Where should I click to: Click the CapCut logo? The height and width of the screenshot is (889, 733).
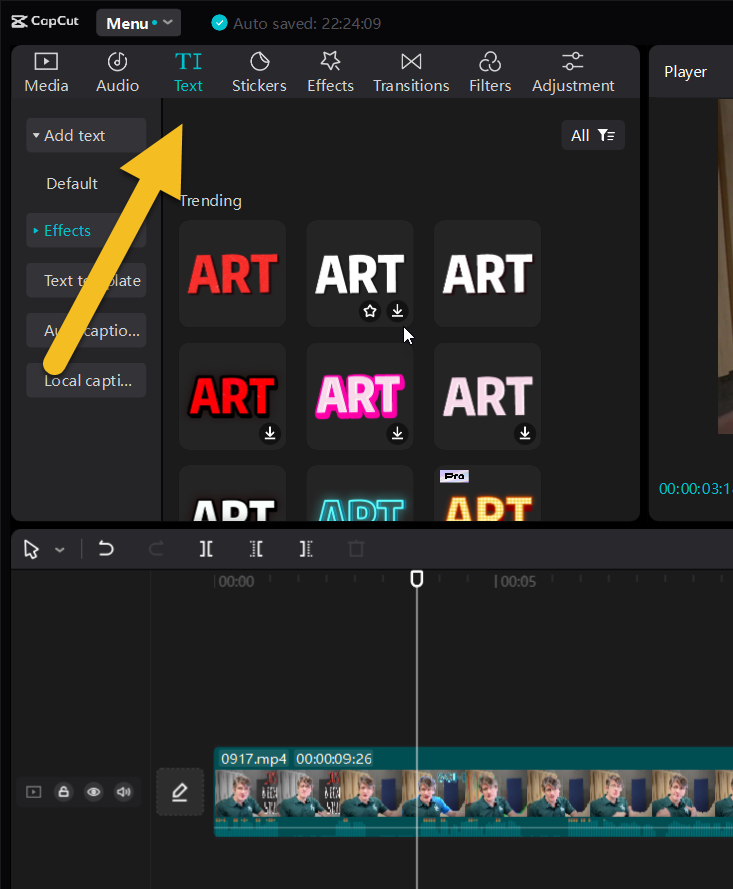45,22
